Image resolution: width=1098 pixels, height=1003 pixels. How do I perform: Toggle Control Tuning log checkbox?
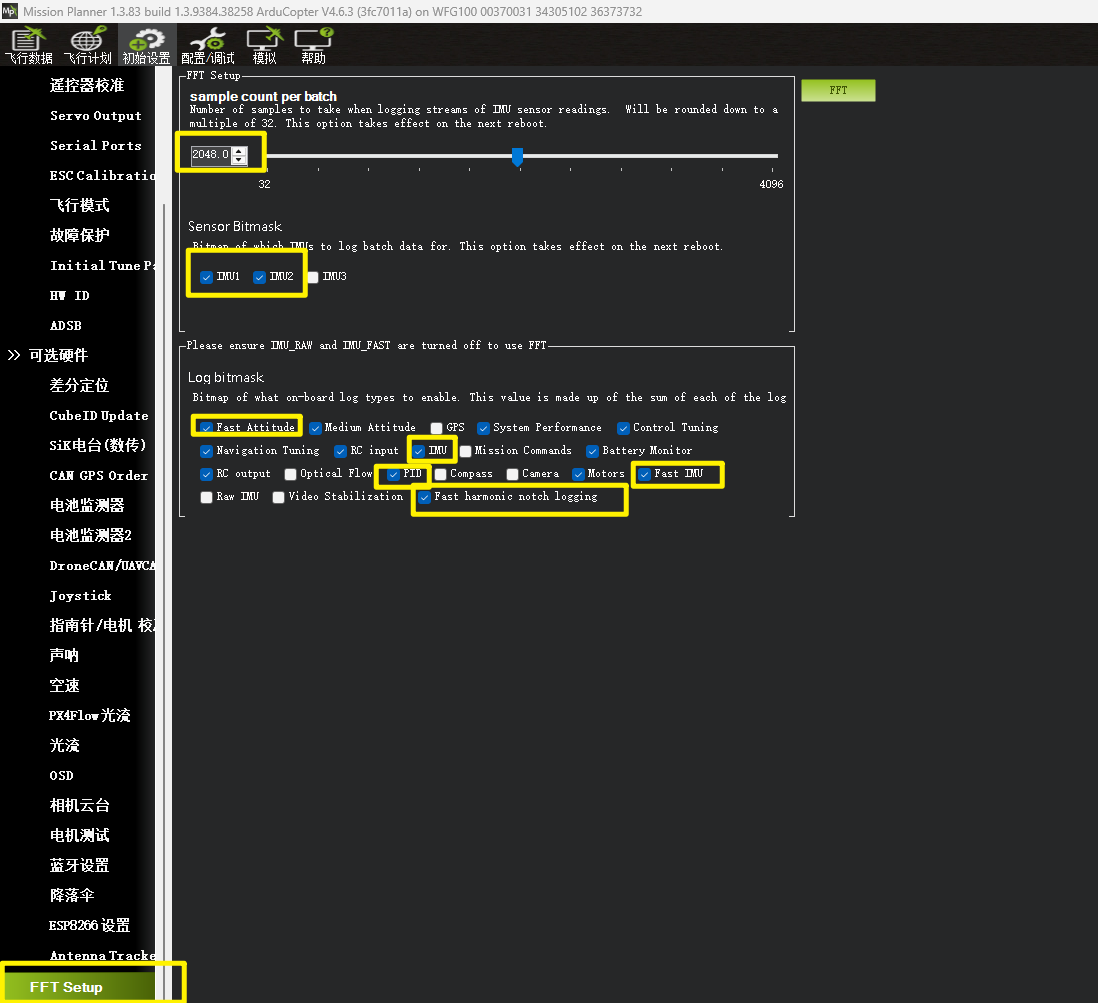click(x=623, y=428)
